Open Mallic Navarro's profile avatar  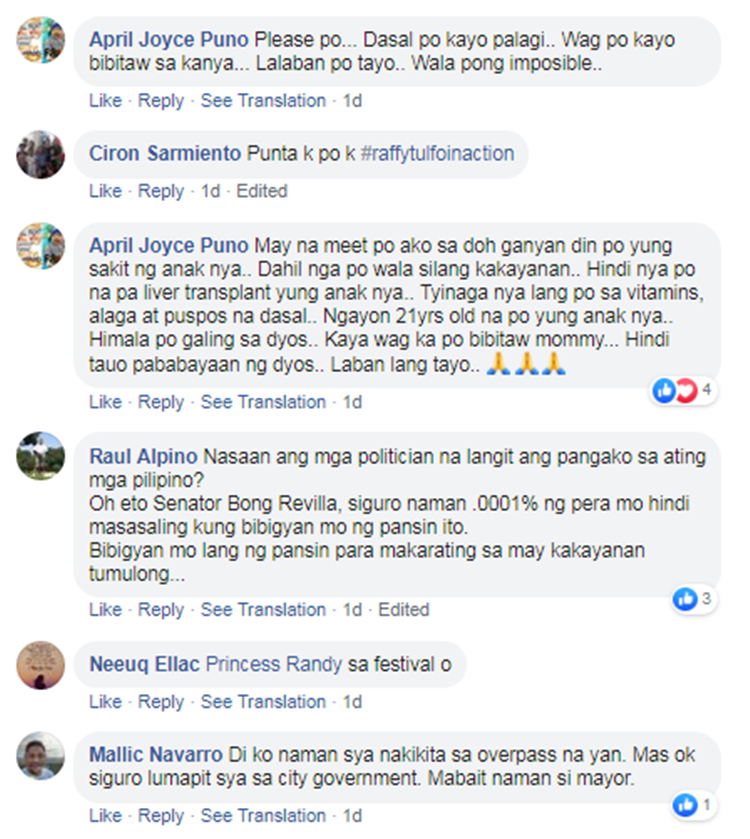pos(41,756)
